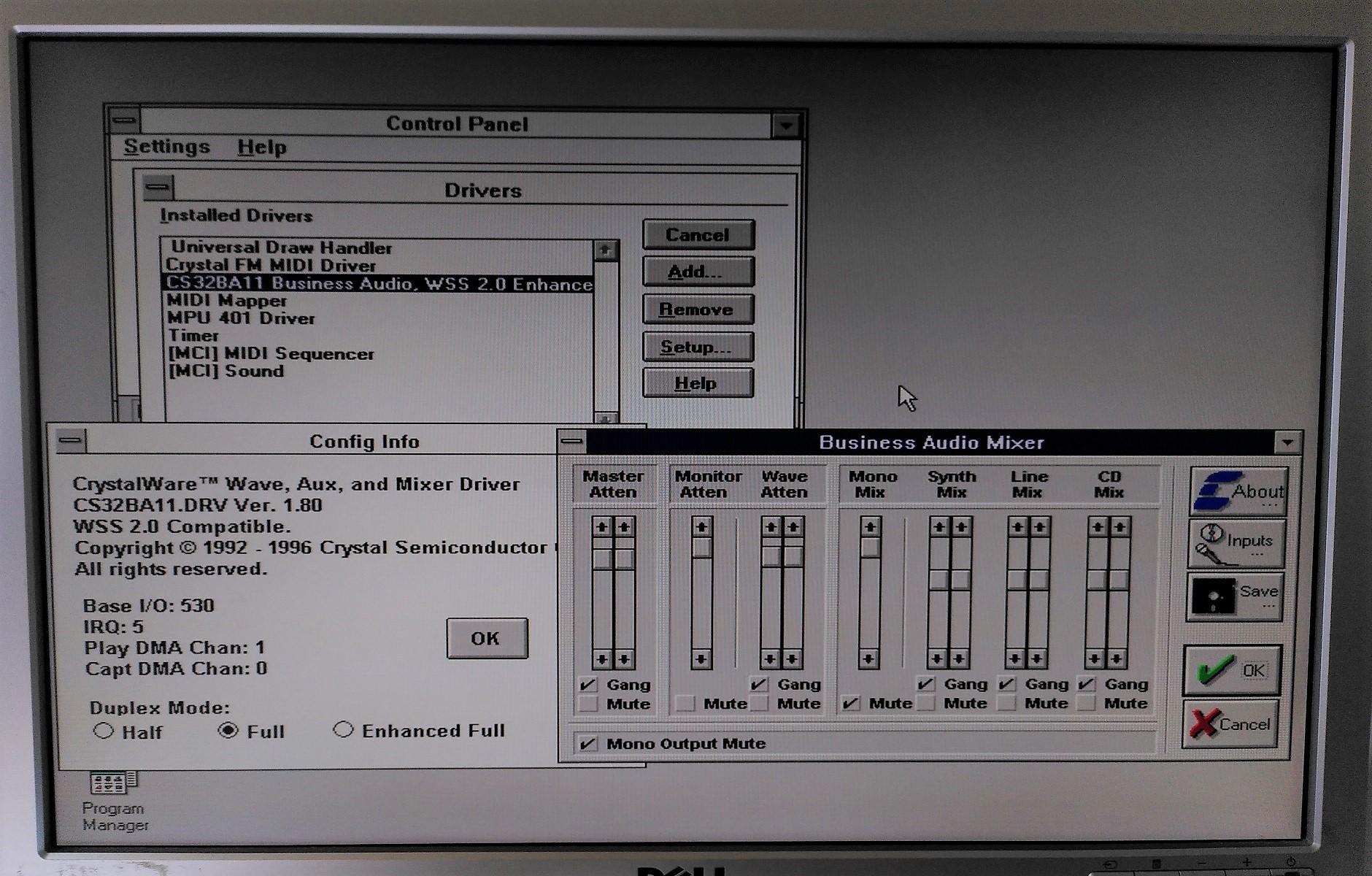
Task: Open the Settings menu in Control Panel
Action: click(x=166, y=147)
